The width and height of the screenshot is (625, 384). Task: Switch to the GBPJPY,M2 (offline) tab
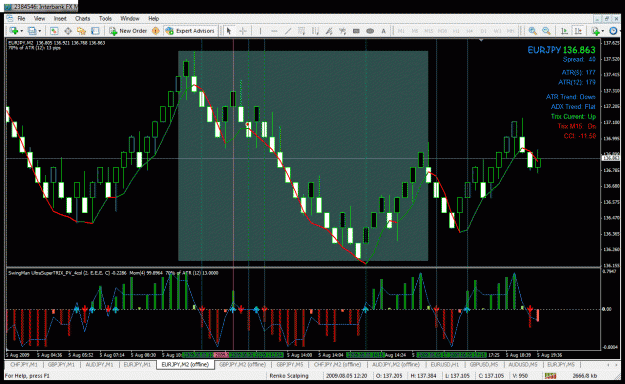[x=242, y=364]
